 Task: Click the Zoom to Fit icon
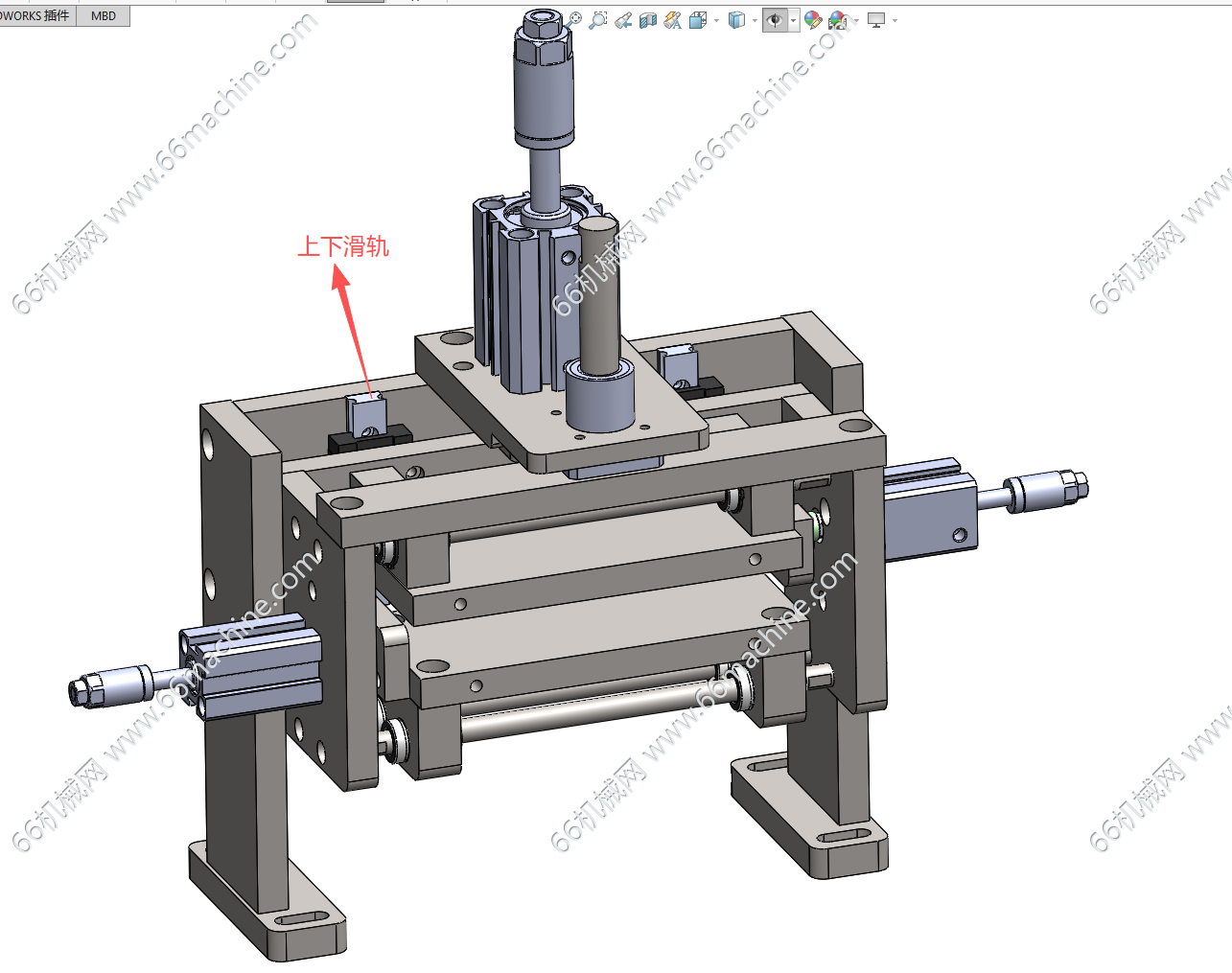coord(574,19)
